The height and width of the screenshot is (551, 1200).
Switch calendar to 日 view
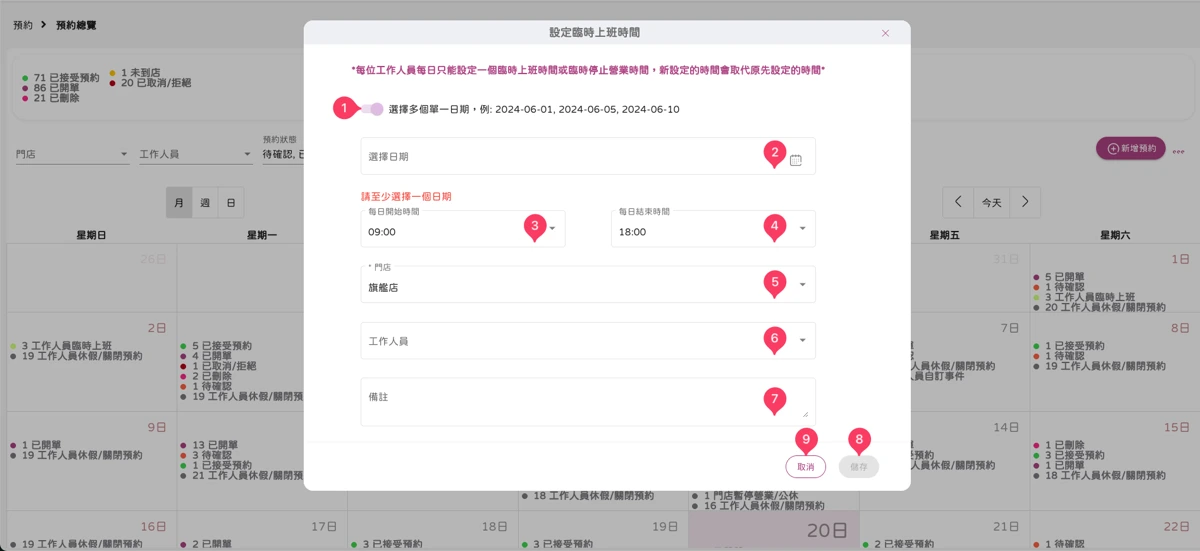tap(231, 202)
